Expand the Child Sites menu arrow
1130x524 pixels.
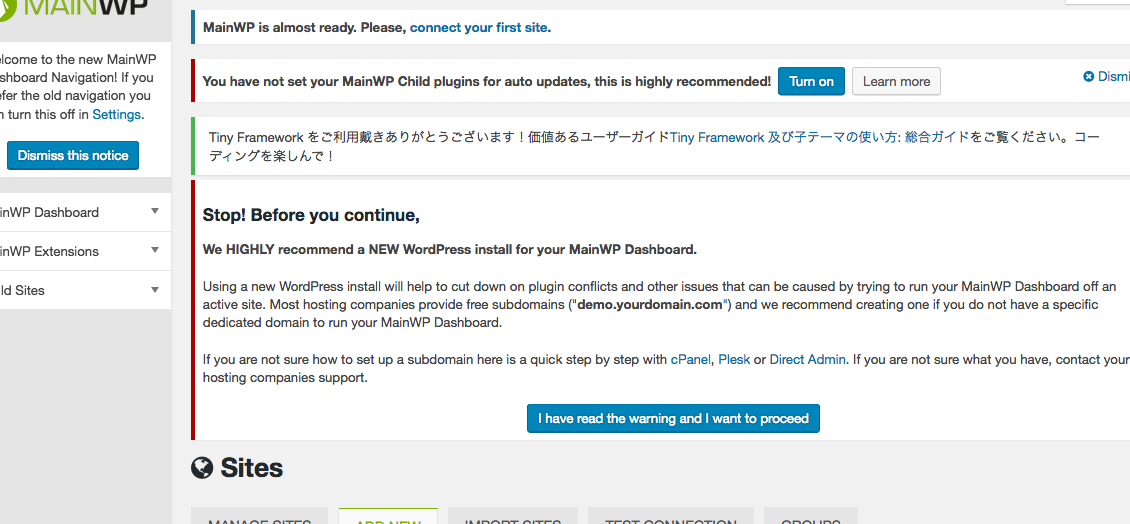[x=154, y=290]
